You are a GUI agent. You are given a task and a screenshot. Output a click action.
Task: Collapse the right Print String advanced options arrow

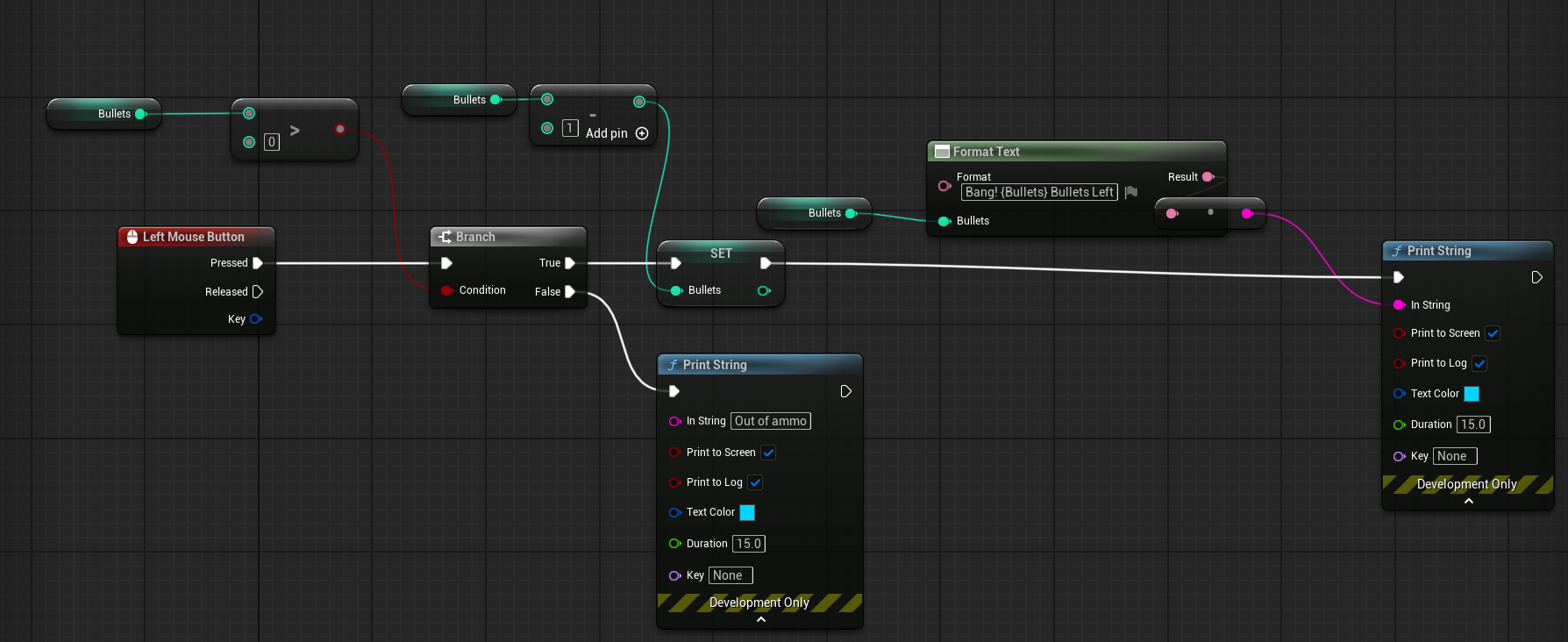coord(1468,501)
